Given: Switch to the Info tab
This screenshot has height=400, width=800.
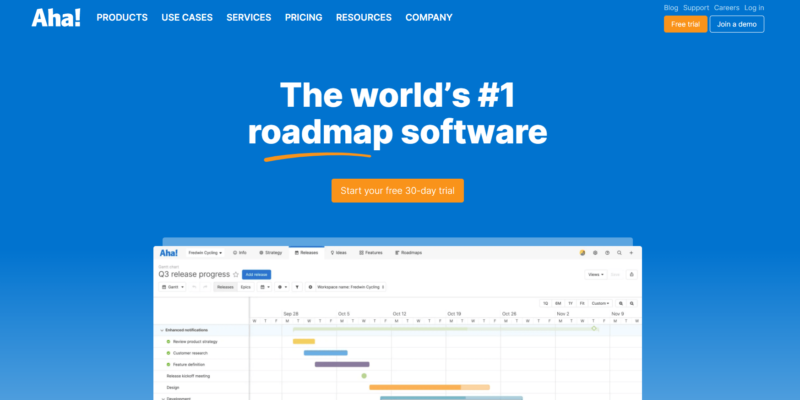Looking at the screenshot, I should tap(239, 253).
